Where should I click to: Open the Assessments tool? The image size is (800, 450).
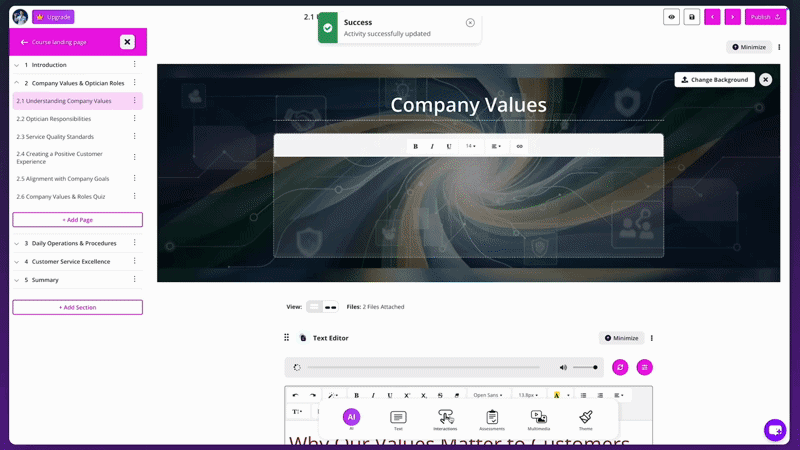pos(492,420)
